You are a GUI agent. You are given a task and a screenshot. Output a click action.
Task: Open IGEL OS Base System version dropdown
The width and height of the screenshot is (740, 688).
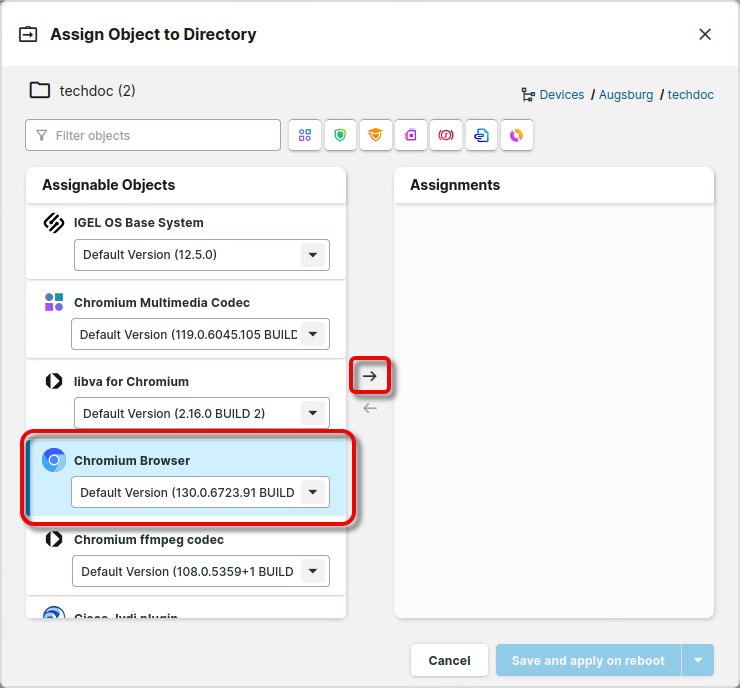[314, 255]
